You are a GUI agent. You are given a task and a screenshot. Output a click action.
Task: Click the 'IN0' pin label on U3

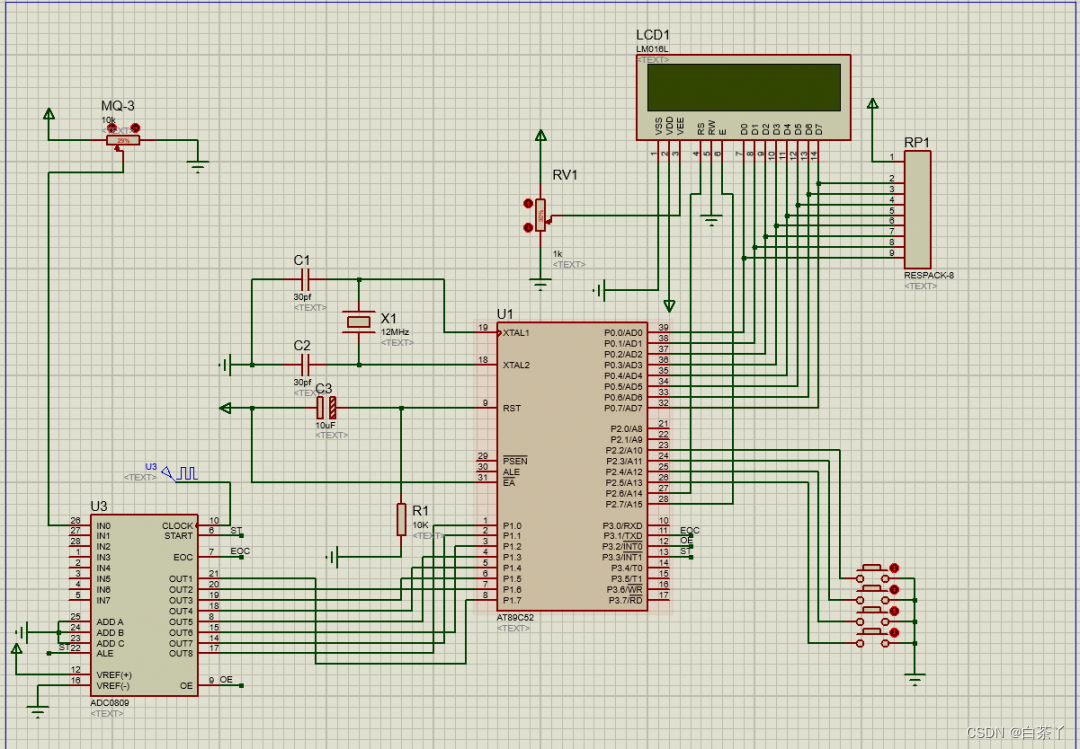(103, 526)
